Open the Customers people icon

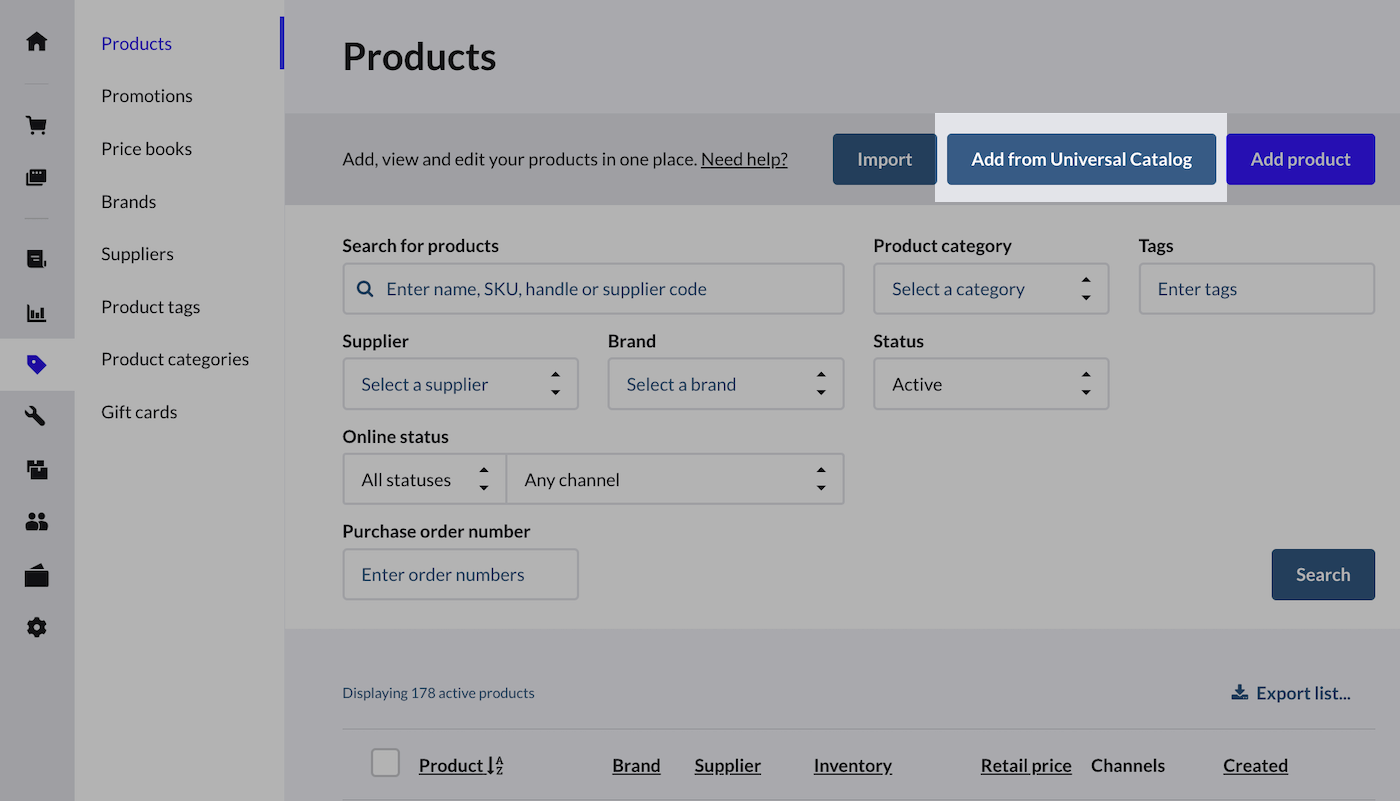click(37, 521)
